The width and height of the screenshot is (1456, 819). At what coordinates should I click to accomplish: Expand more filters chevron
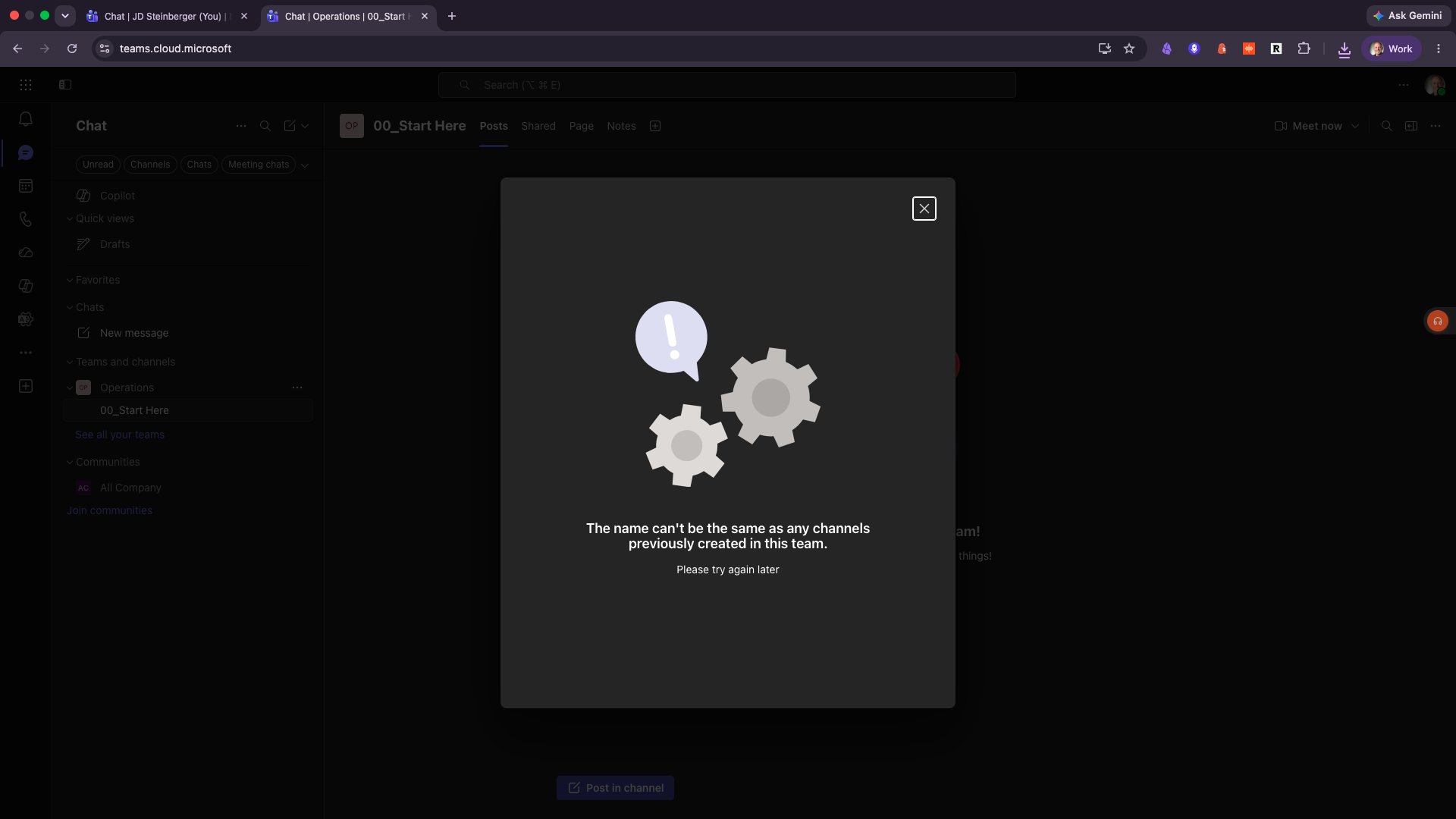[305, 165]
